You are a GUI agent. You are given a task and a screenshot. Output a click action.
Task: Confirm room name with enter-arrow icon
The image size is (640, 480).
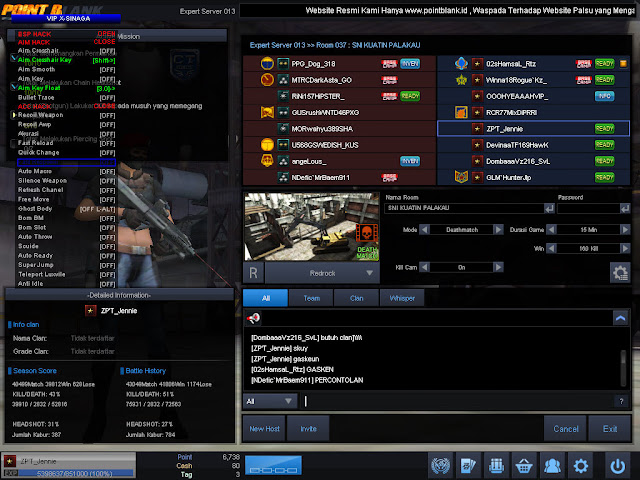(549, 208)
